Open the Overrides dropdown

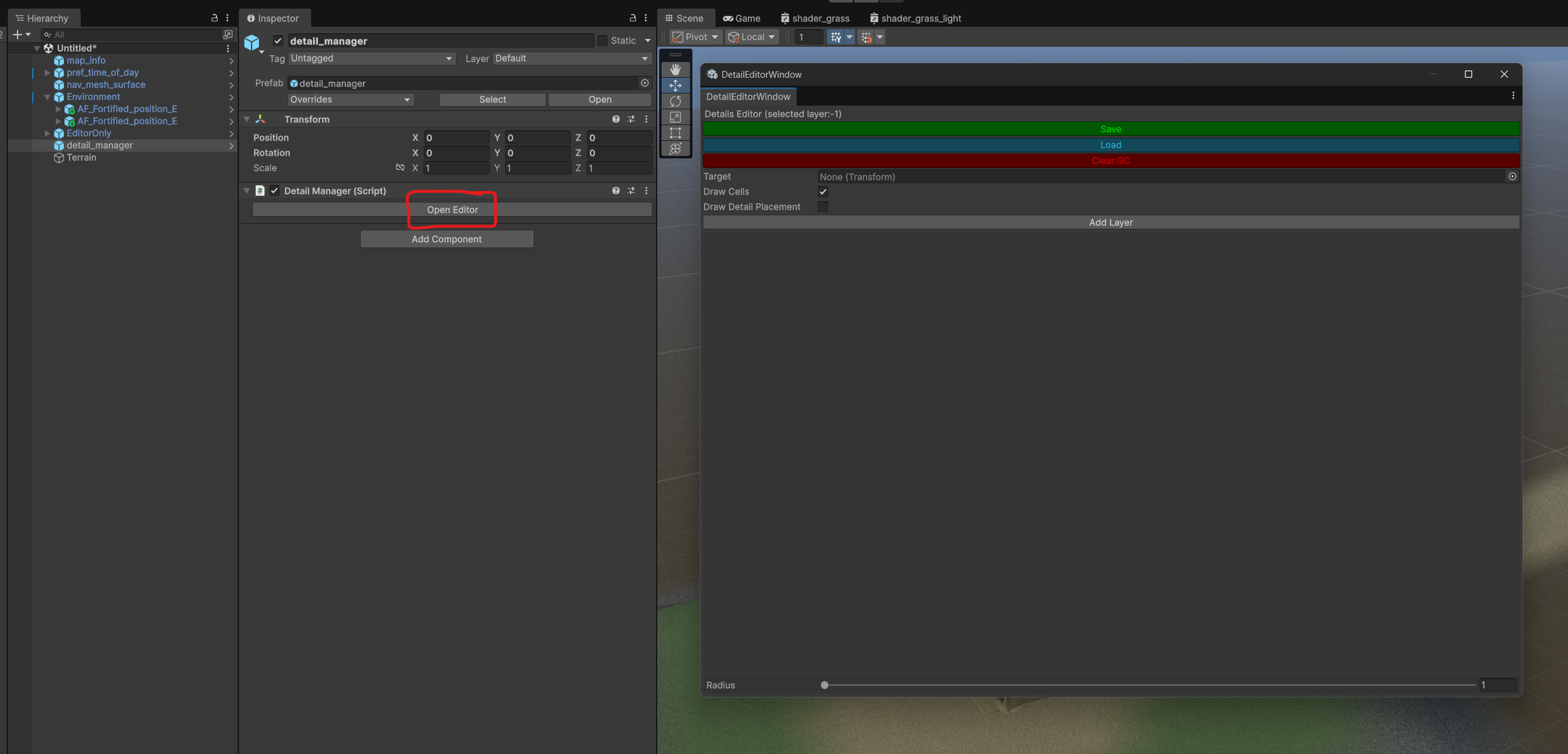tap(350, 100)
